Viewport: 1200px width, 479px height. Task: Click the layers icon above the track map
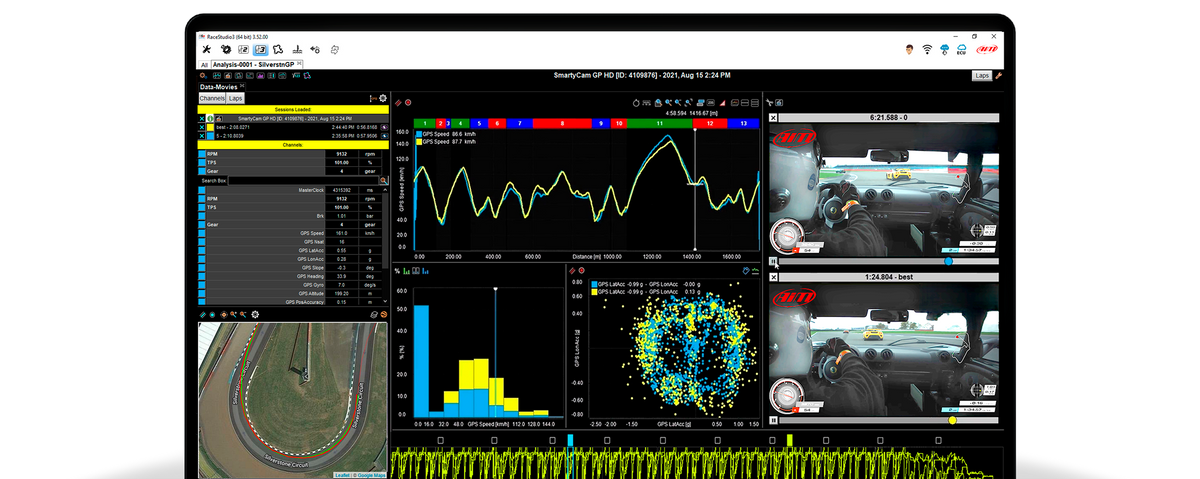(x=374, y=314)
